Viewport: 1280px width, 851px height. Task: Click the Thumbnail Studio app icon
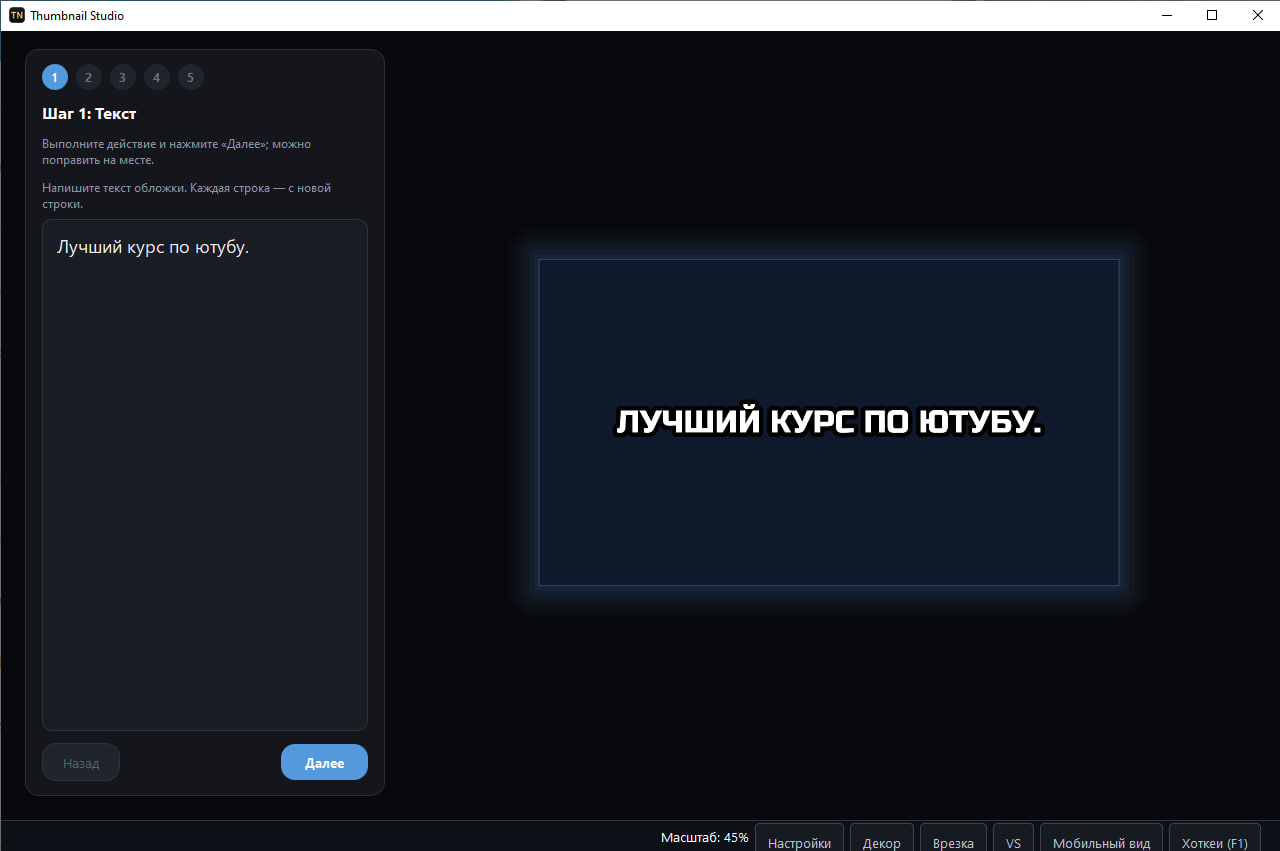click(17, 15)
